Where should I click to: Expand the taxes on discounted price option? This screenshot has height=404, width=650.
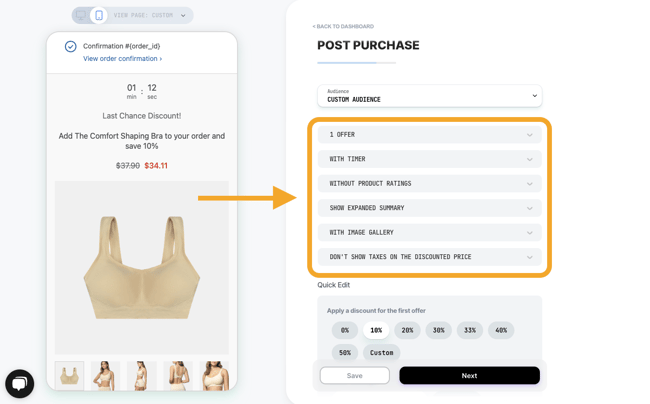(x=429, y=257)
